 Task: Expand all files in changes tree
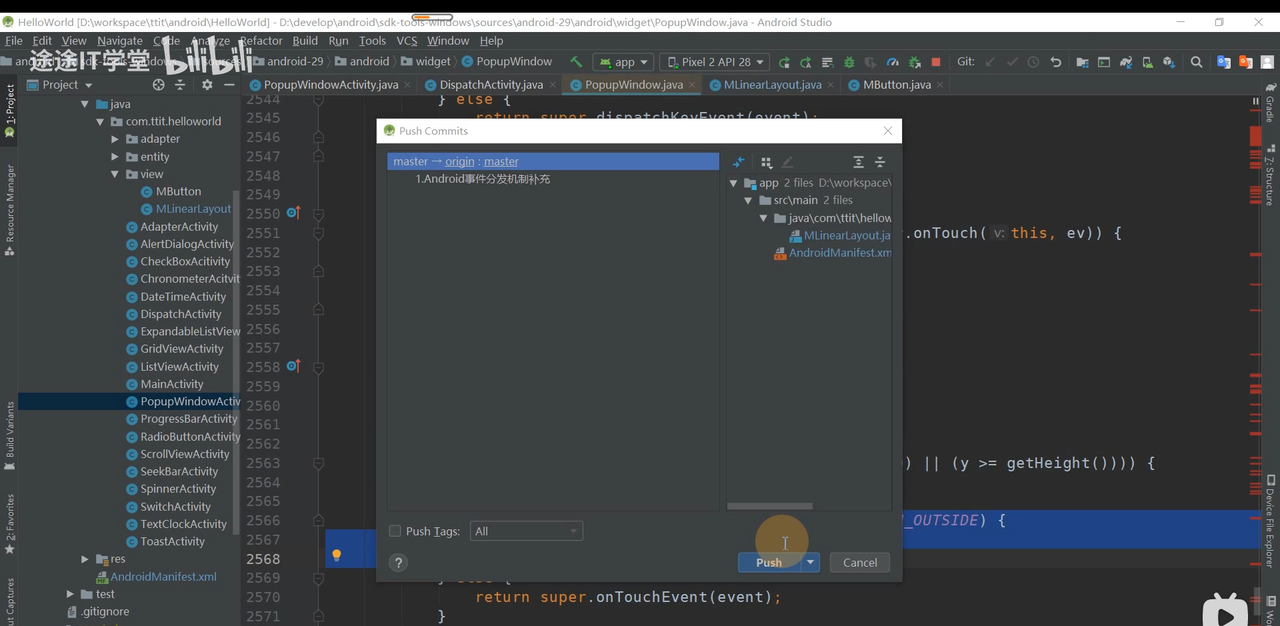tap(858, 162)
